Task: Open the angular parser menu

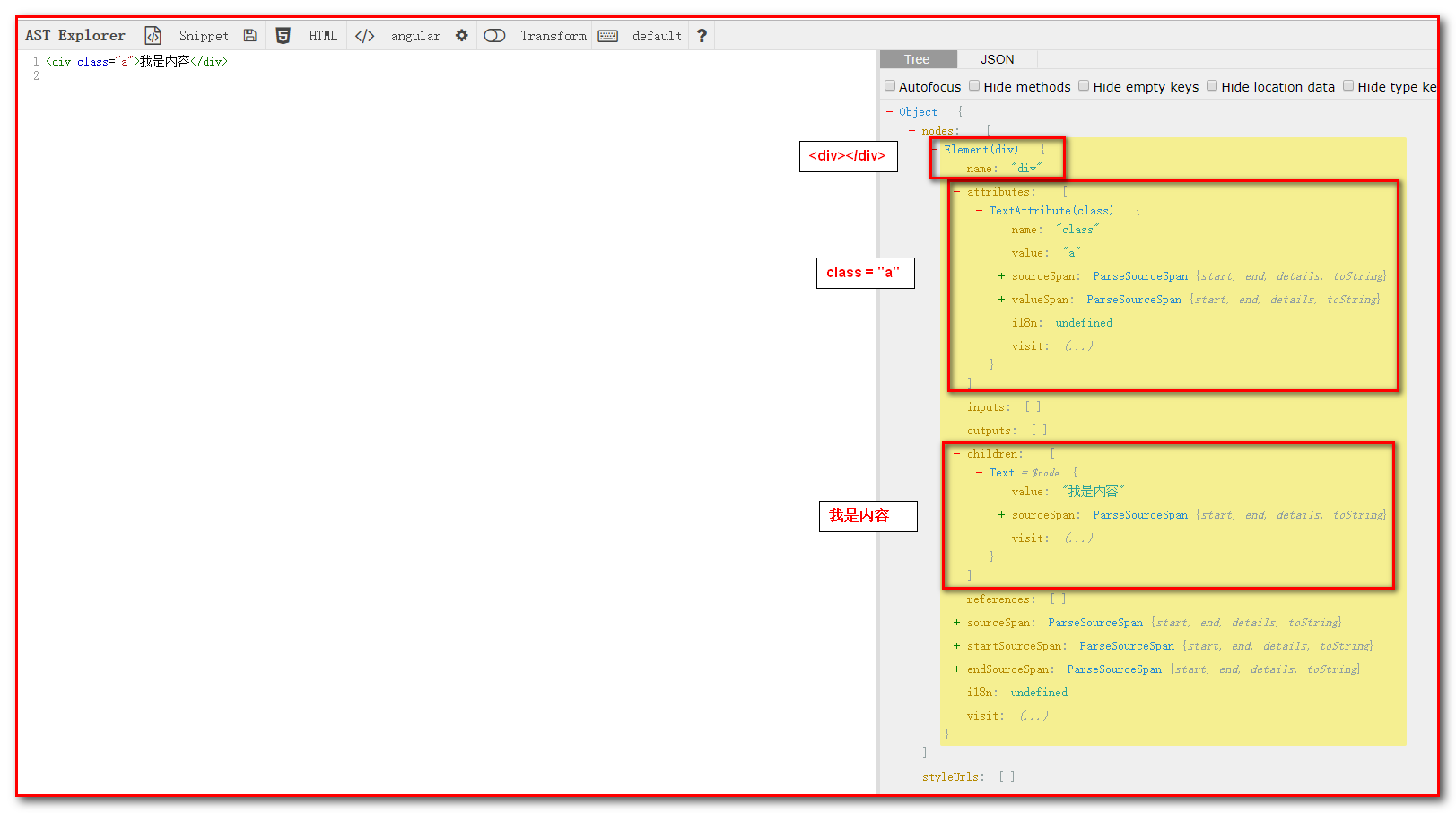Action: point(415,36)
